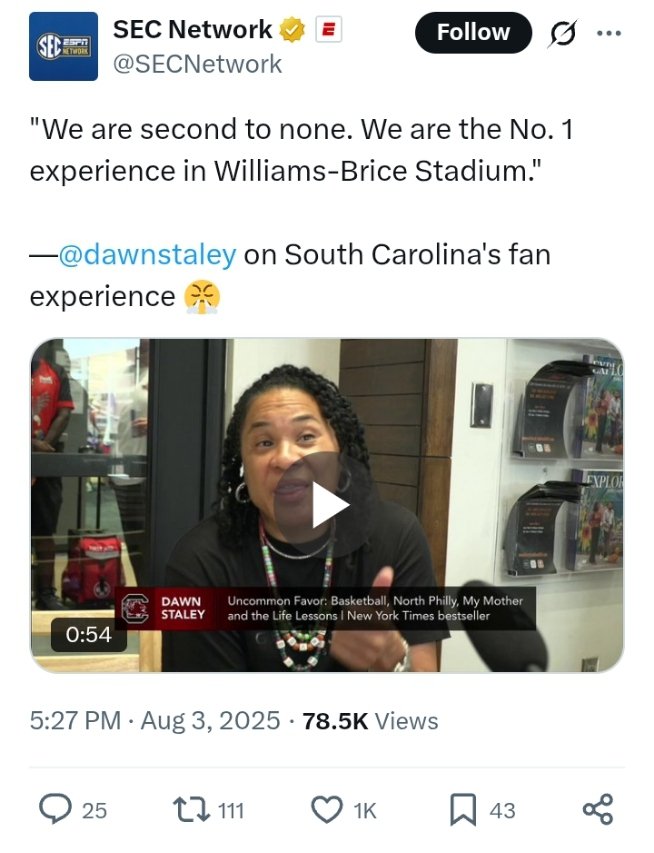Share the tweet via share icon
The width and height of the screenshot is (654, 853).
point(598,809)
